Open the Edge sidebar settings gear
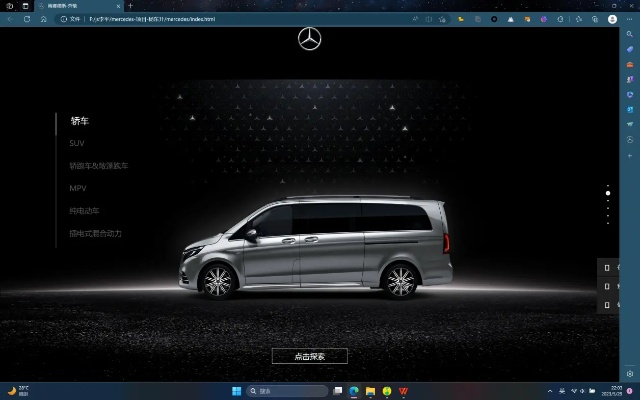The height and width of the screenshot is (400, 640). (x=630, y=373)
